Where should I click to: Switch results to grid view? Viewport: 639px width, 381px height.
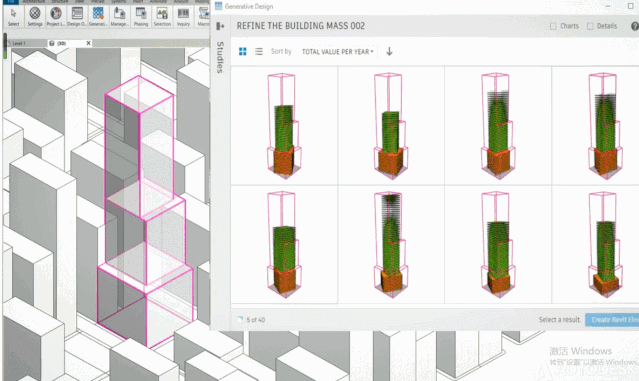242,51
